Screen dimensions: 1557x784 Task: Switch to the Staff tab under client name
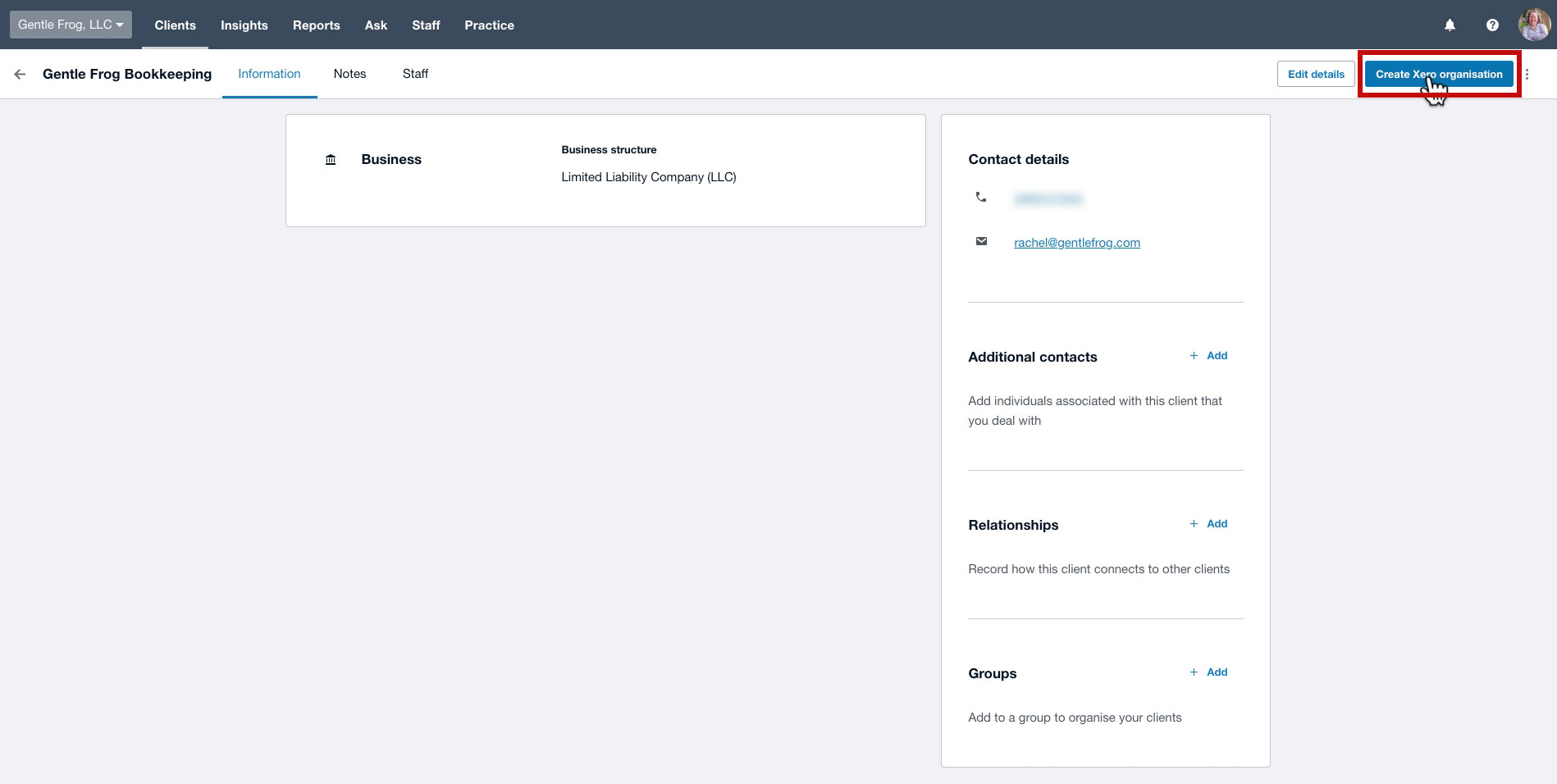[x=415, y=74]
